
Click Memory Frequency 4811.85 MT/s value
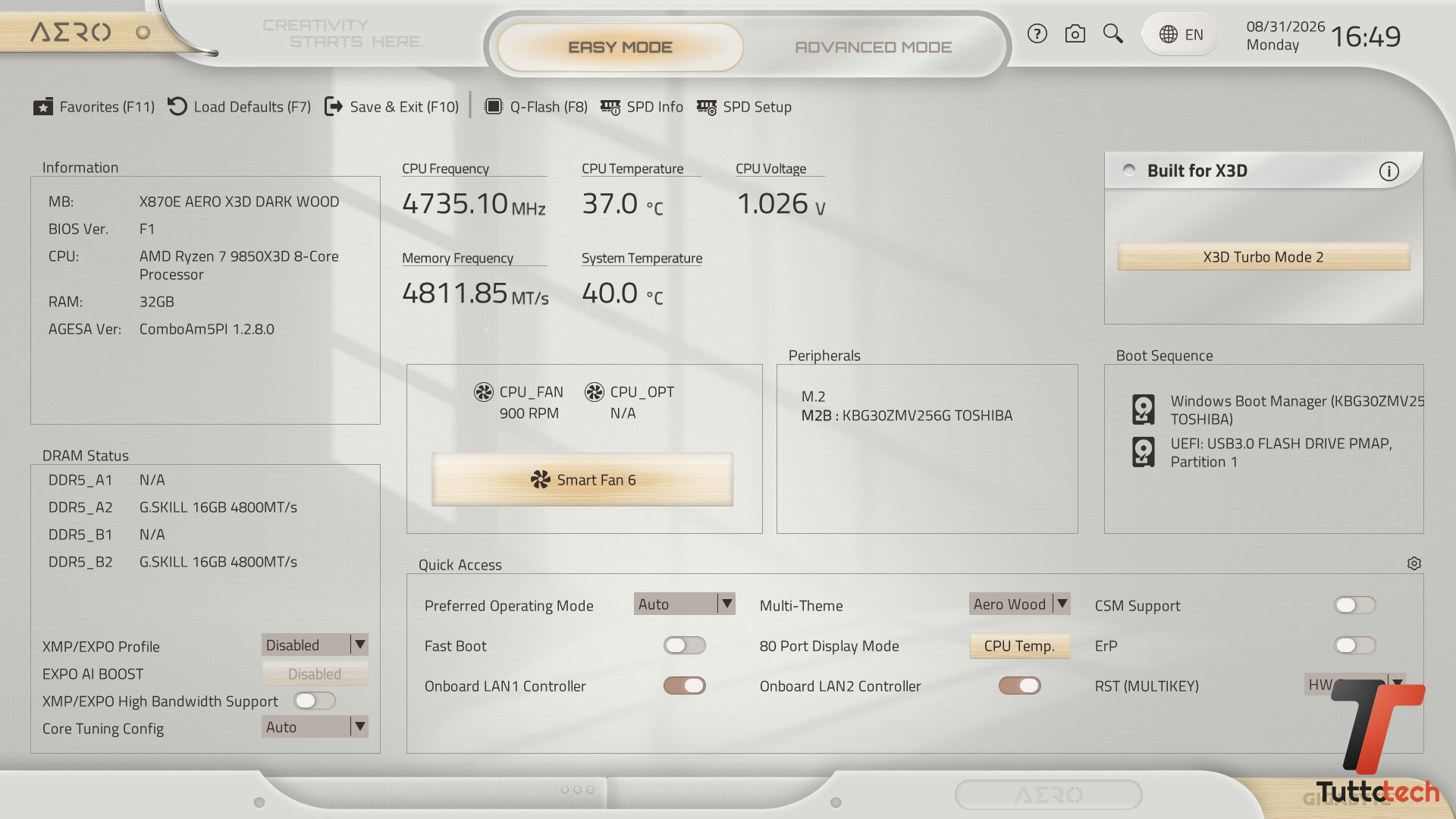pos(475,293)
